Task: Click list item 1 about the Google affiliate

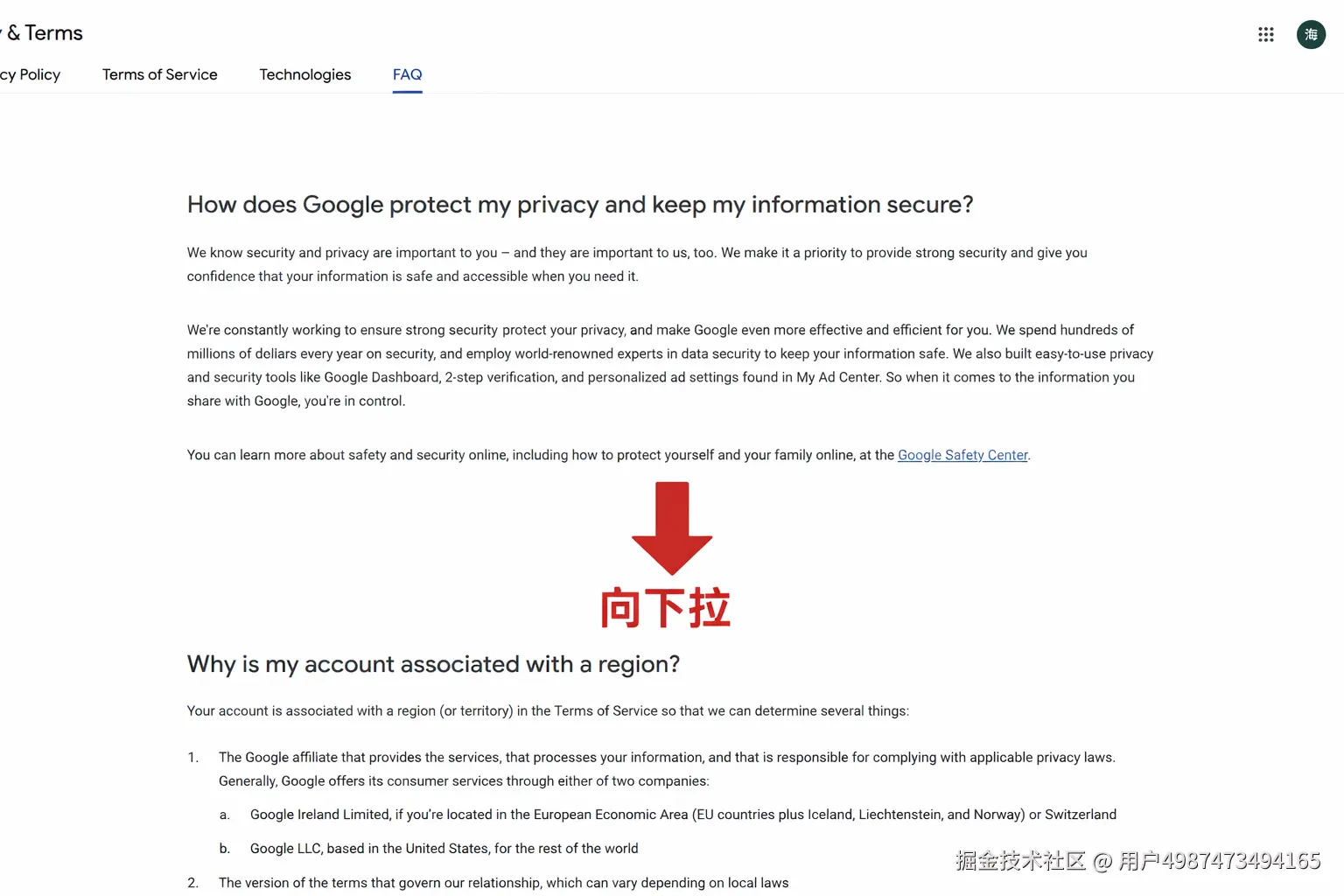Action: click(x=667, y=768)
